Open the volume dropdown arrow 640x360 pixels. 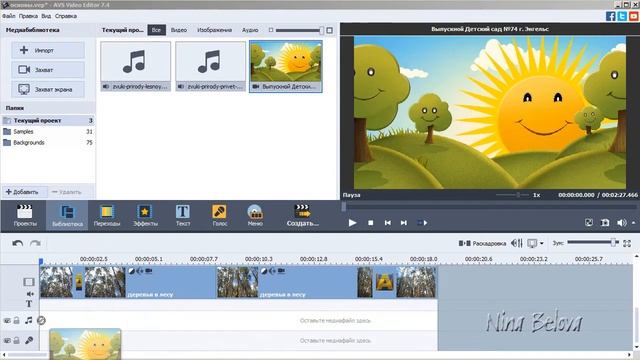coord(633,223)
